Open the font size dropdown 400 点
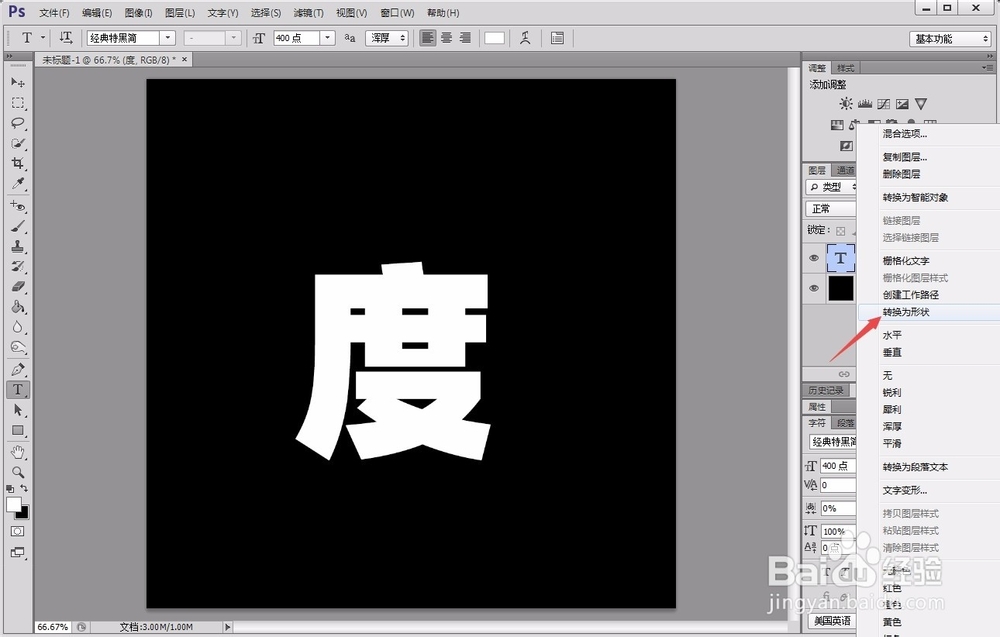 pos(328,38)
